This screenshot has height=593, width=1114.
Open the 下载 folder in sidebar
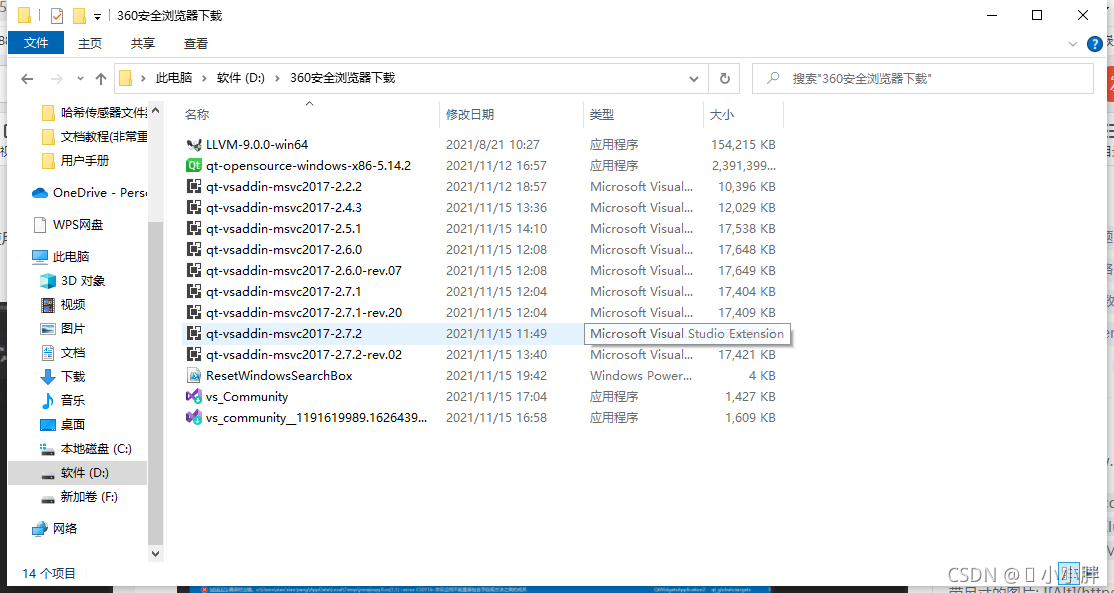coord(63,376)
